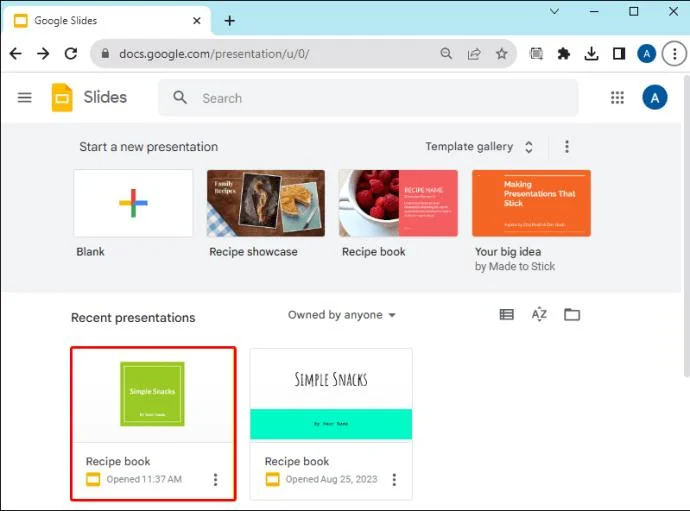Open the Google account avatar in Slides
Screen dimensions: 690x511
pos(654,97)
